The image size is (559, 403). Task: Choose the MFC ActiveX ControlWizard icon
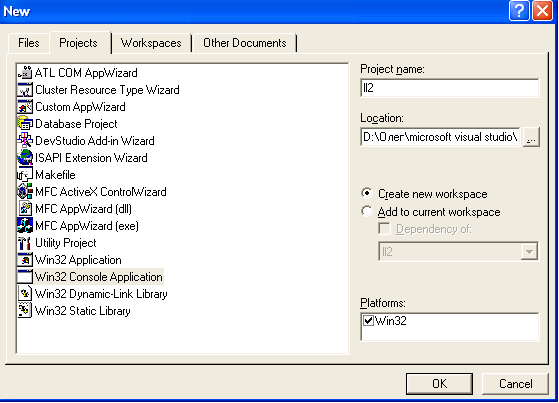(25, 192)
